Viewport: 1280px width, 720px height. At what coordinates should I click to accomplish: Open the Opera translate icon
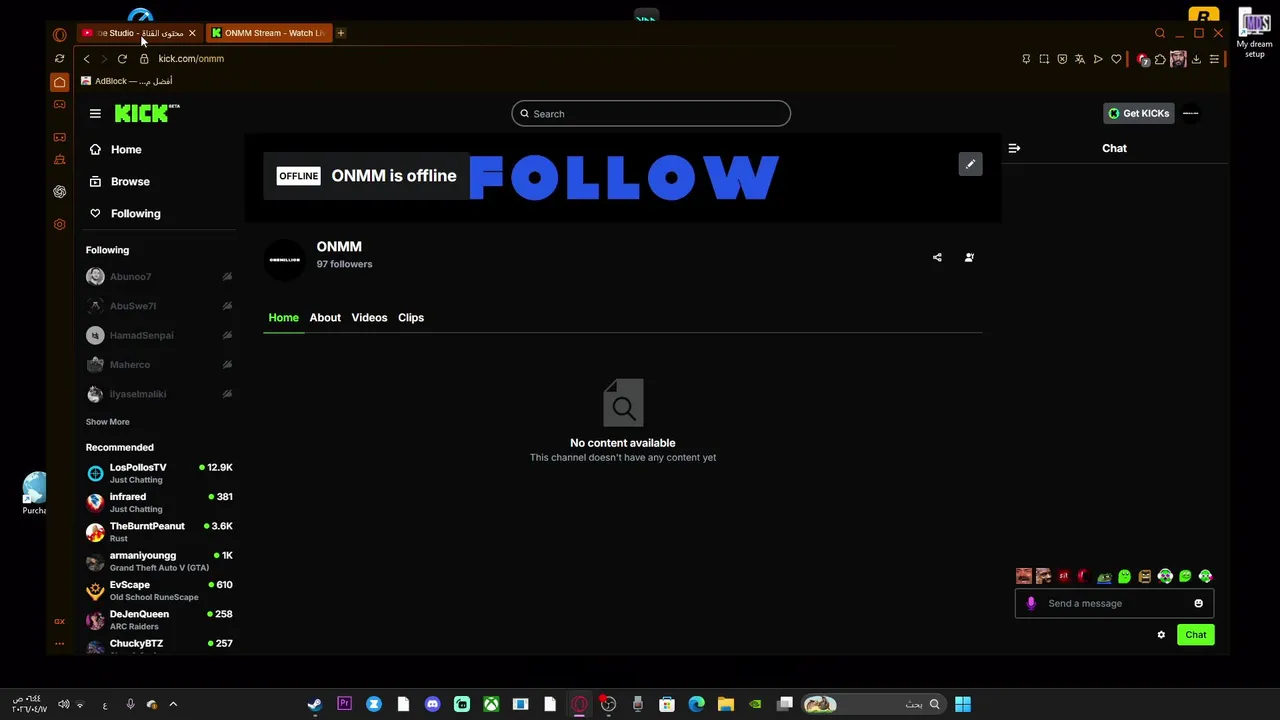point(1080,59)
